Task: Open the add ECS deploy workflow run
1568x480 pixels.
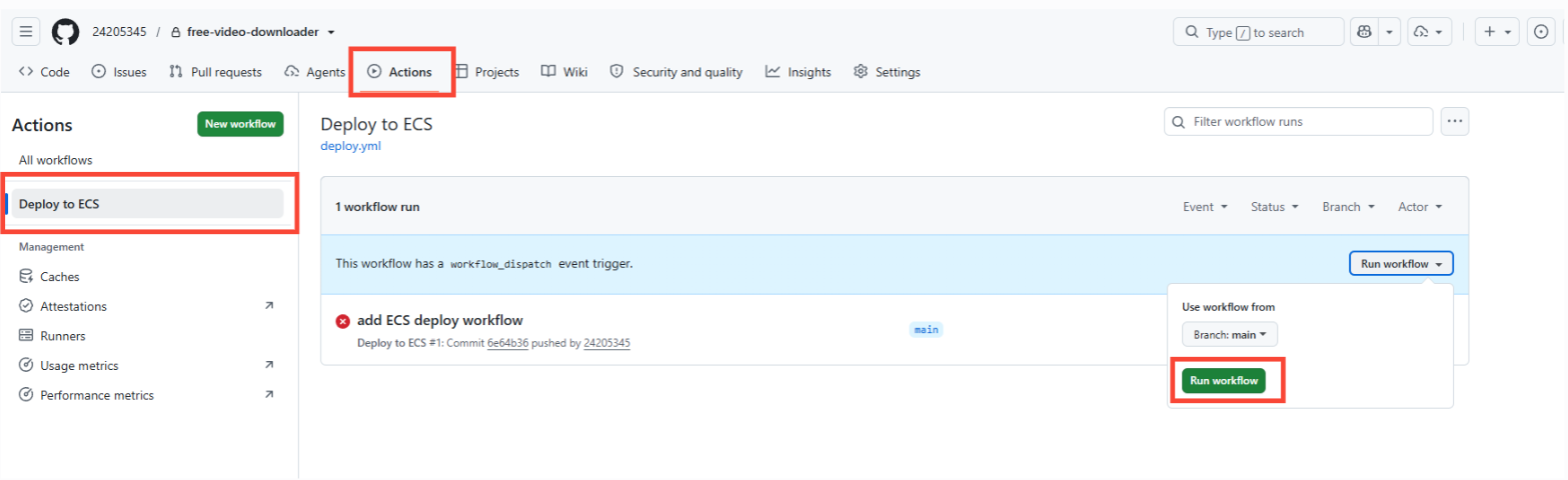Action: coord(440,321)
